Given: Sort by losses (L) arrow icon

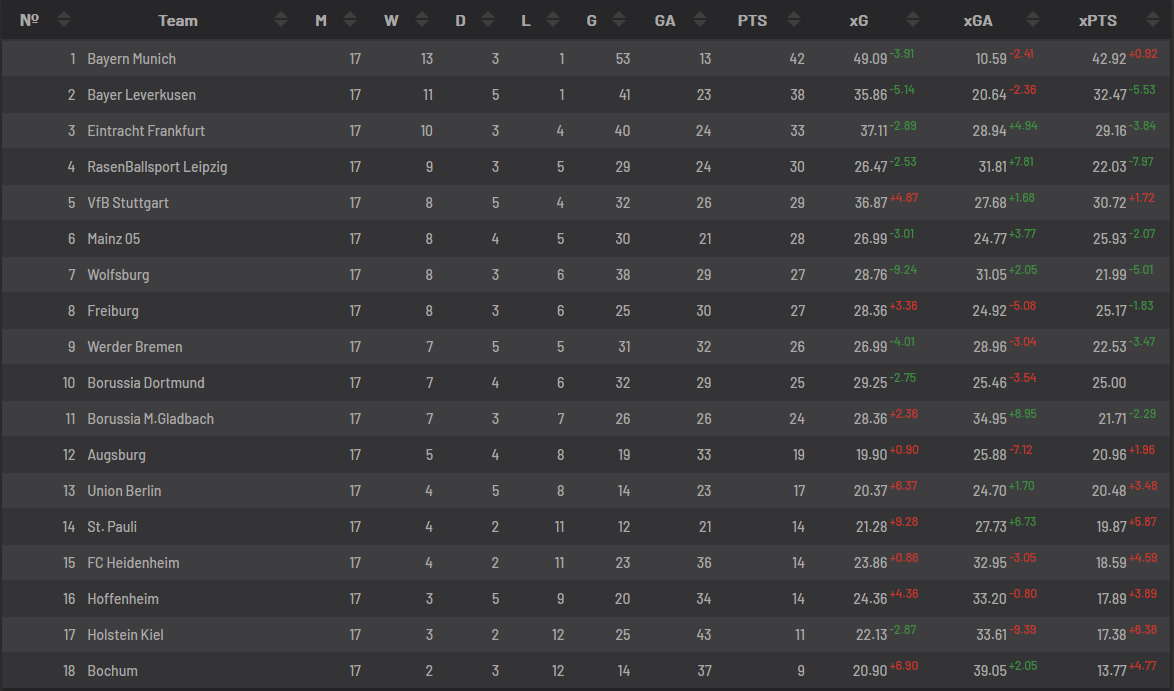Looking at the screenshot, I should pos(553,20).
